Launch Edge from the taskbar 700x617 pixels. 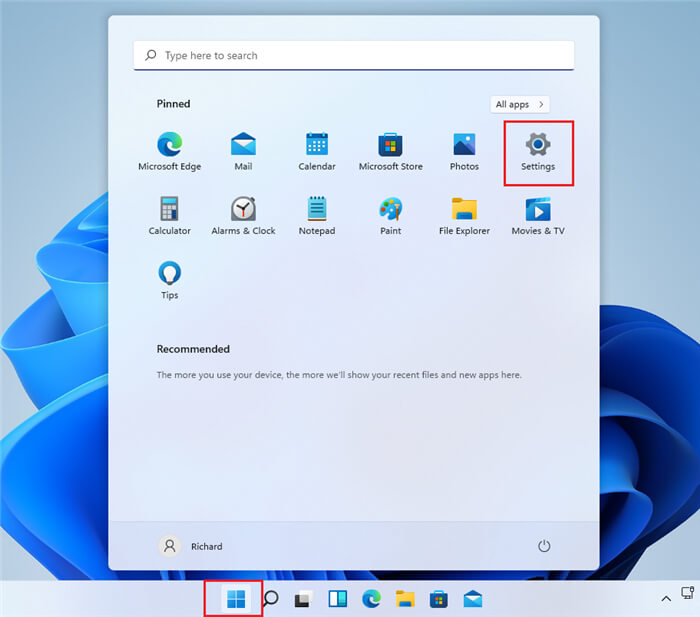[371, 599]
